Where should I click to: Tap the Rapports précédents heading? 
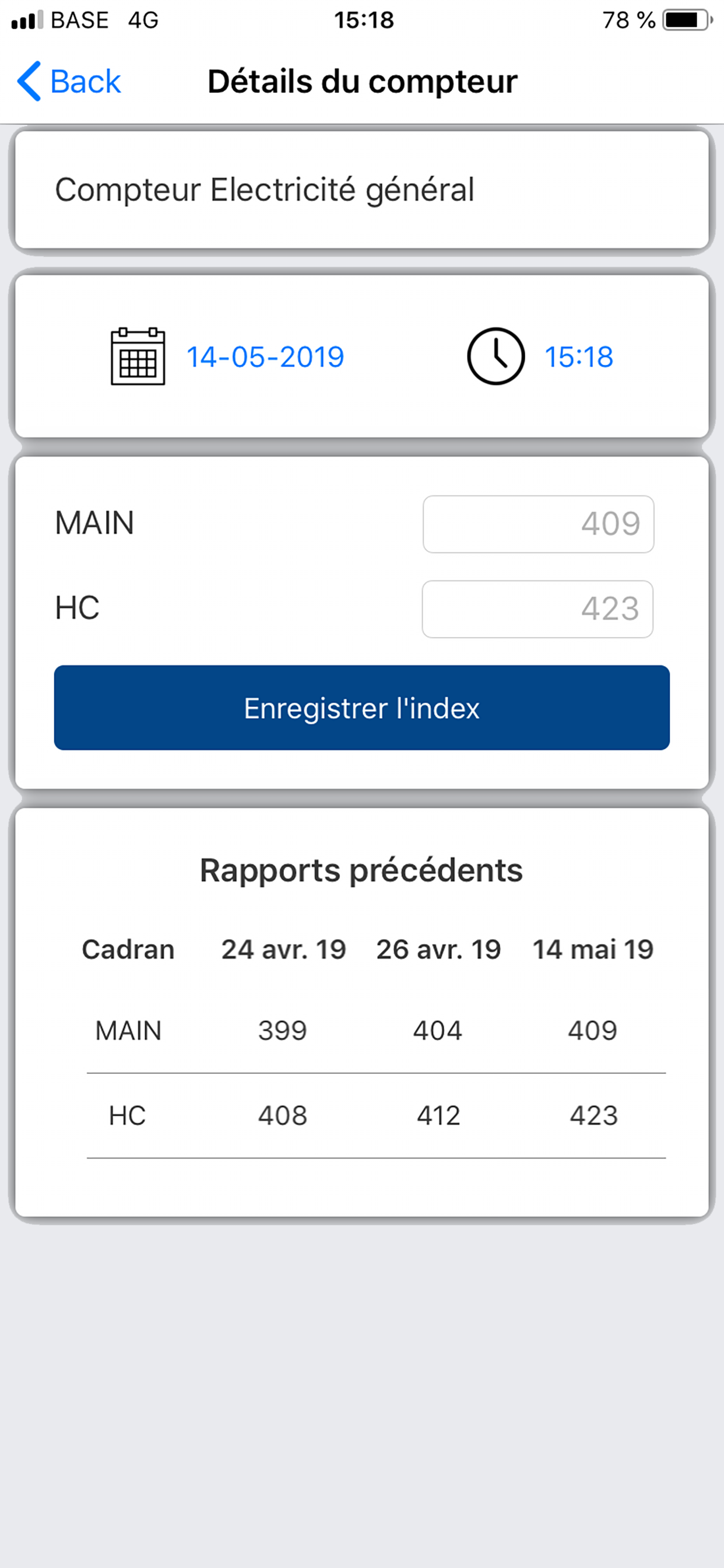pos(361,870)
